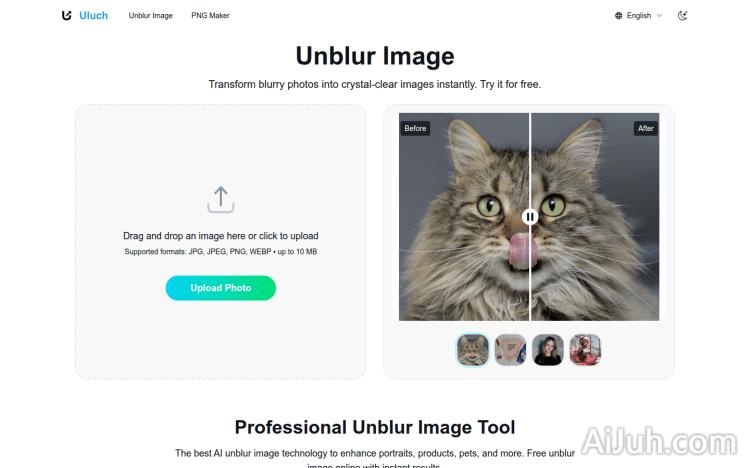The height and width of the screenshot is (468, 750).
Task: Click the supported formats text line
Action: click(x=221, y=252)
